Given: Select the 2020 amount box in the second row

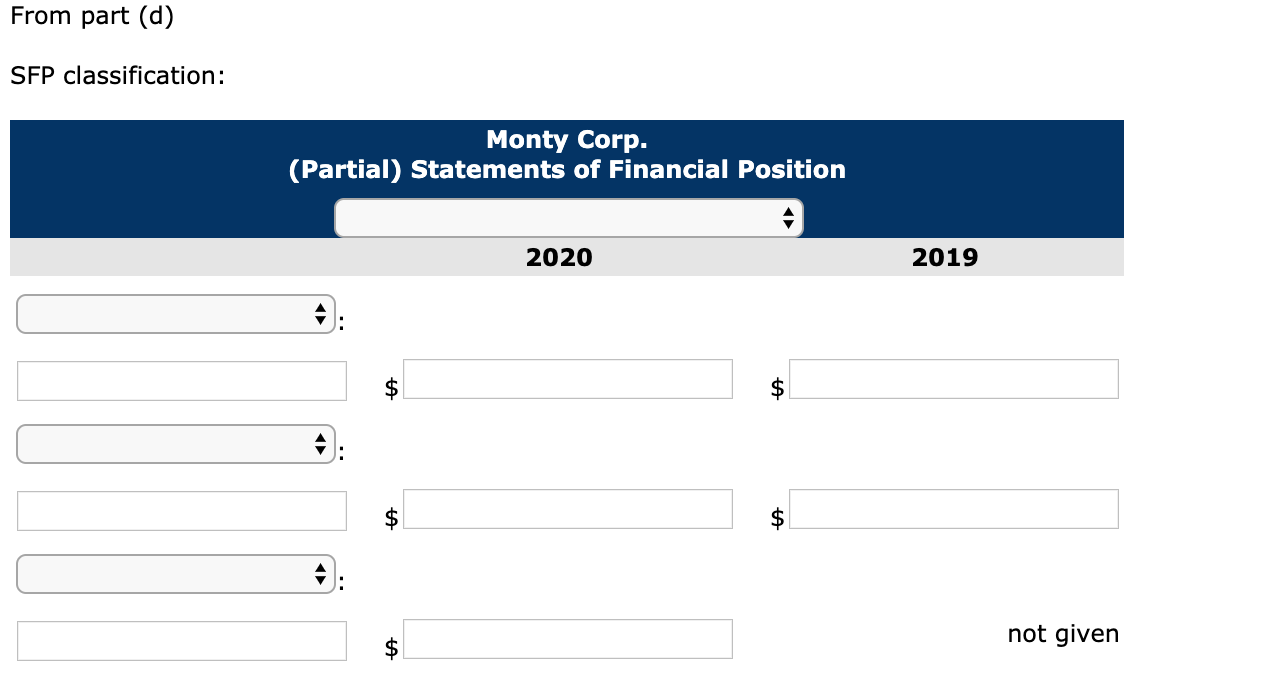Looking at the screenshot, I should (567, 508).
